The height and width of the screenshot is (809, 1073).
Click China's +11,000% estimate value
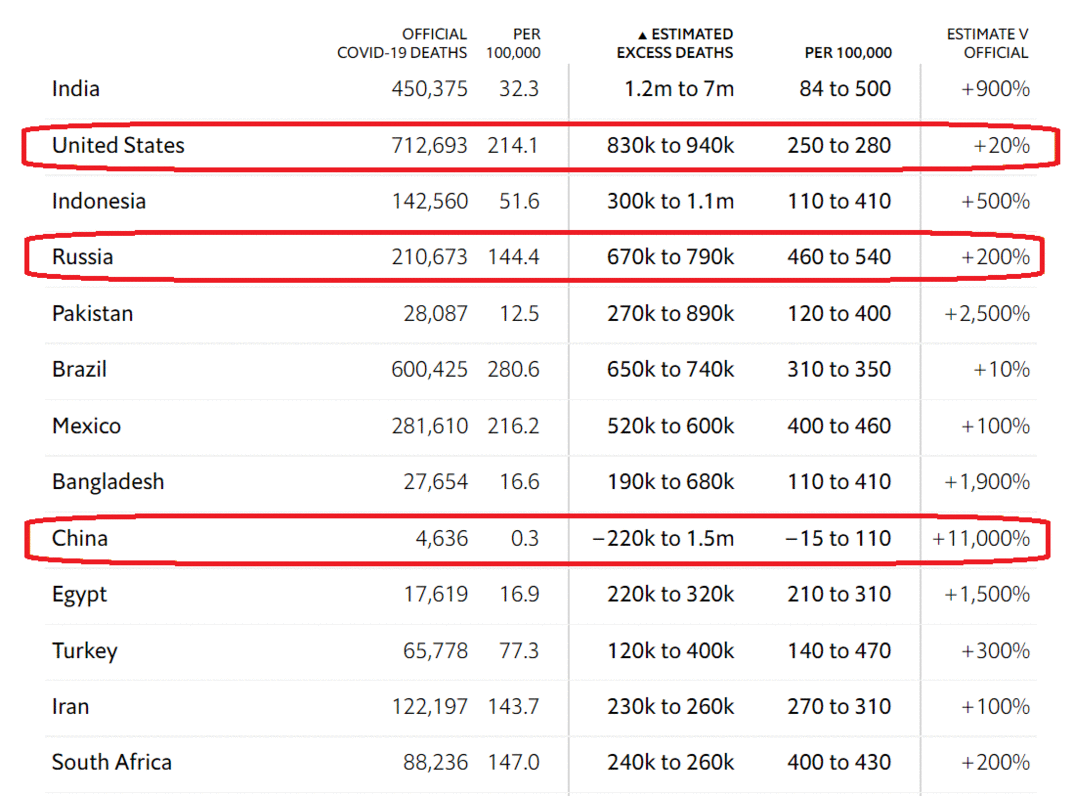pyautogui.click(x=980, y=538)
